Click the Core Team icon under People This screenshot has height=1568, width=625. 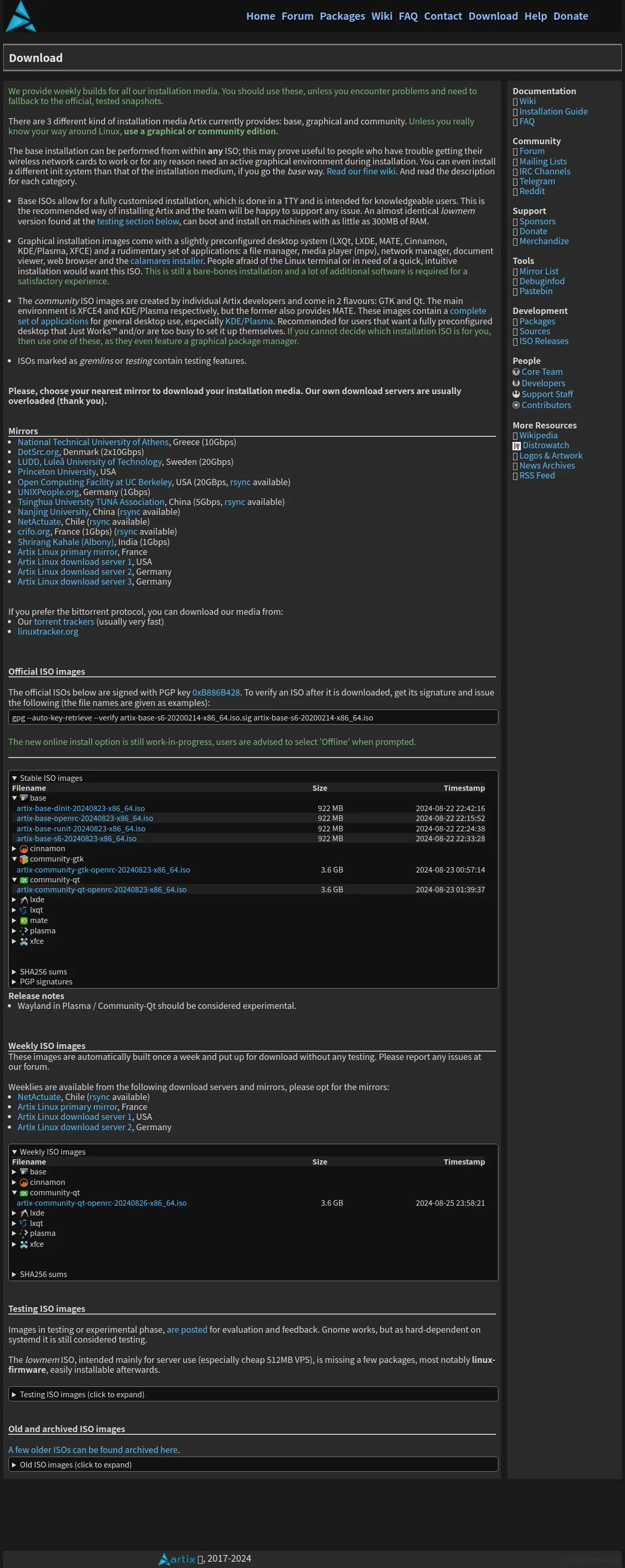(516, 372)
